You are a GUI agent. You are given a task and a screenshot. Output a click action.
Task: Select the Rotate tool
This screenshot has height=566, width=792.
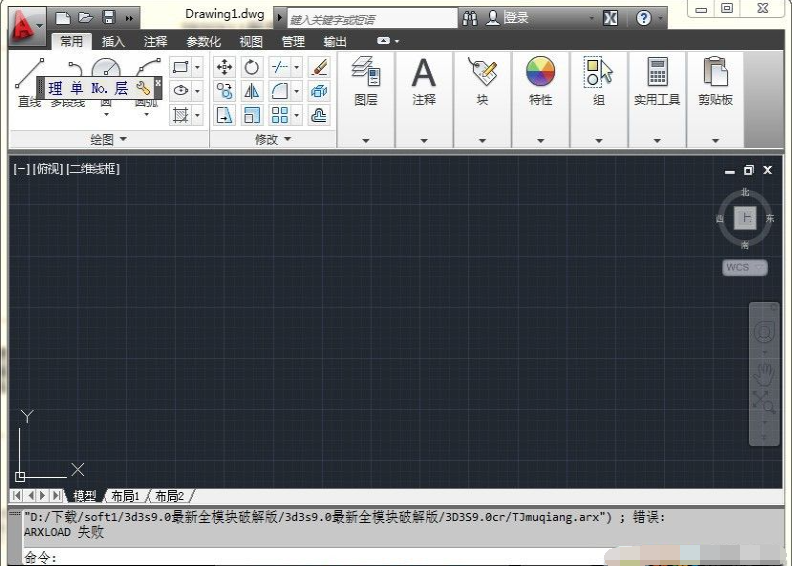(252, 67)
